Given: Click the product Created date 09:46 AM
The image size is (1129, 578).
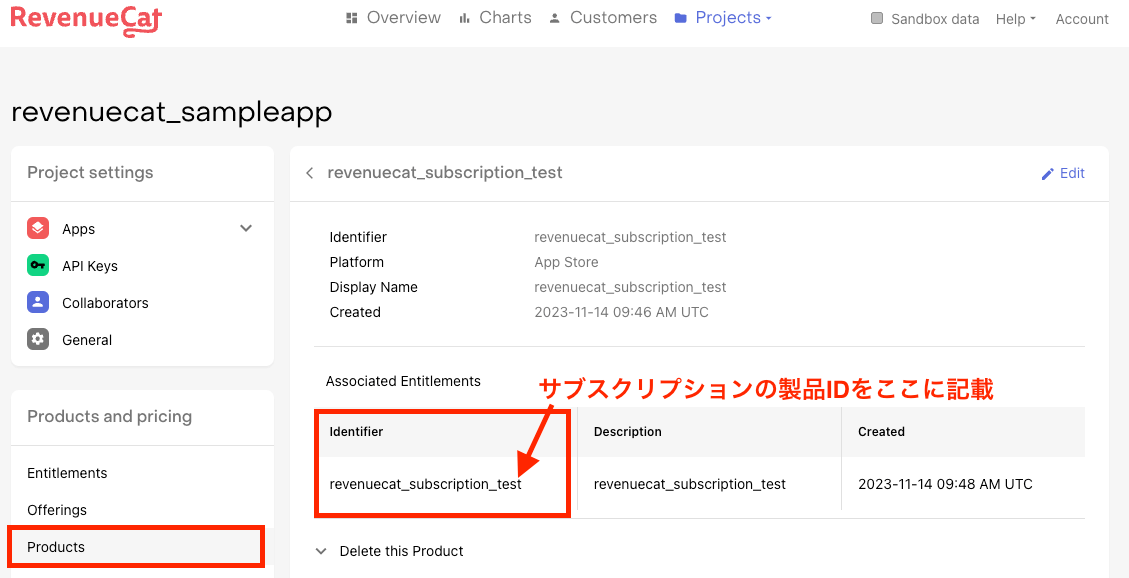Looking at the screenshot, I should click(x=621, y=312).
